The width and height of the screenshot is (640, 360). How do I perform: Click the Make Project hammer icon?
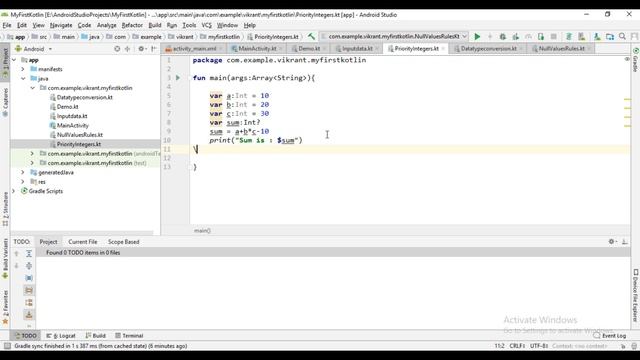pyautogui.click(x=311, y=37)
